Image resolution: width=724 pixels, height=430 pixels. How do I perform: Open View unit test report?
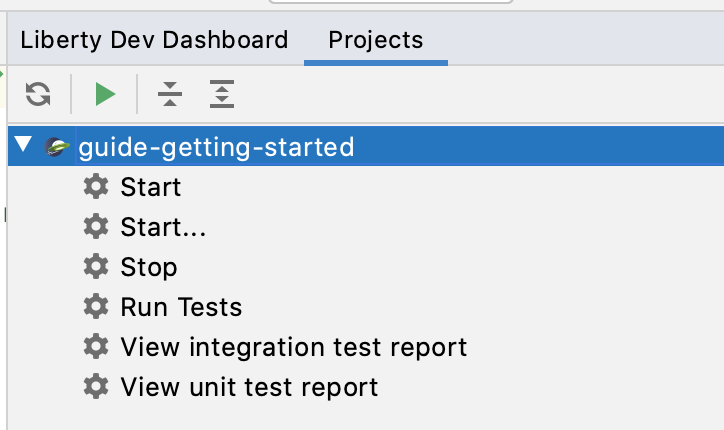point(249,387)
